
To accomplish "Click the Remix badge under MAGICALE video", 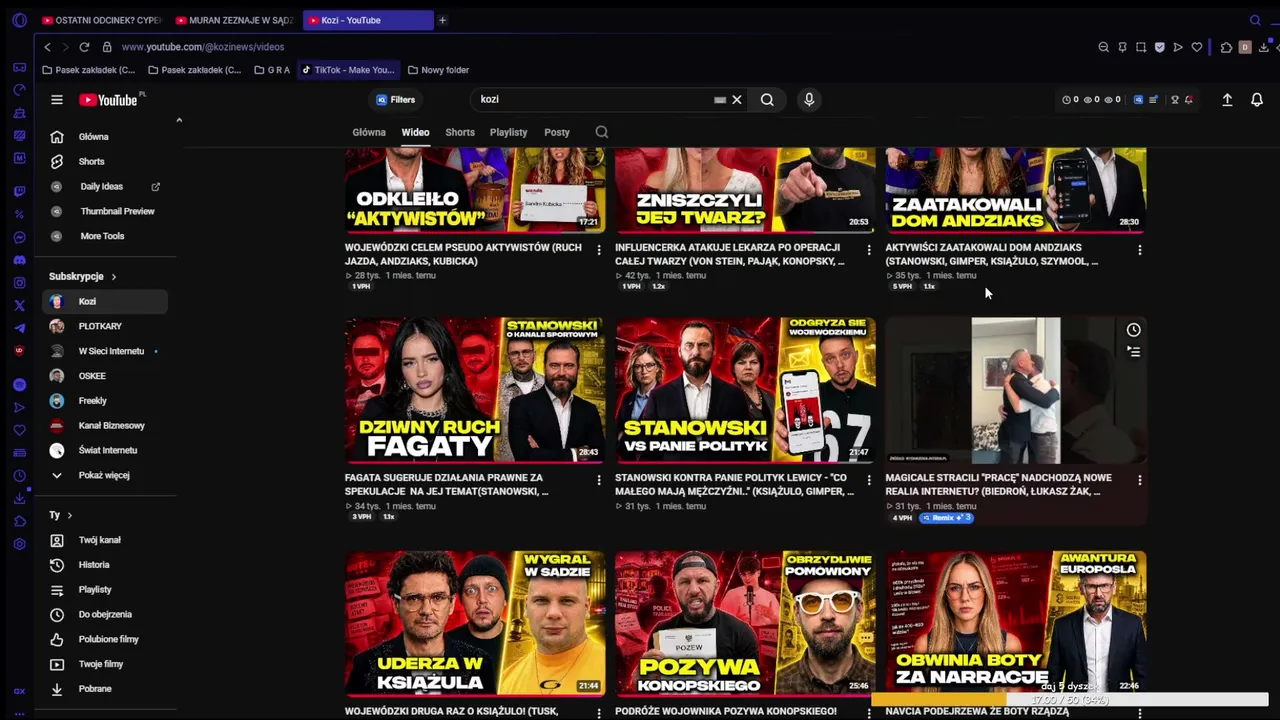I will point(946,518).
